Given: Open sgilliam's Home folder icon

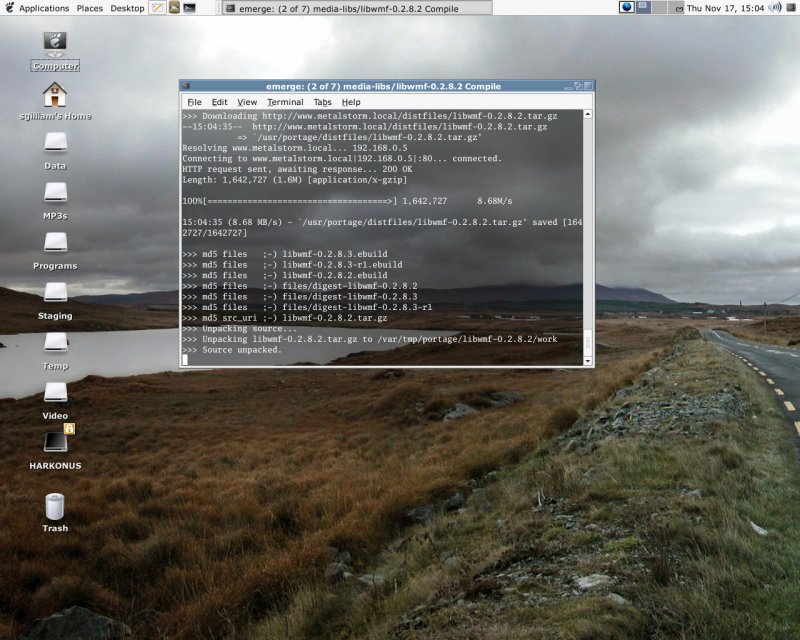Looking at the screenshot, I should coord(55,95).
